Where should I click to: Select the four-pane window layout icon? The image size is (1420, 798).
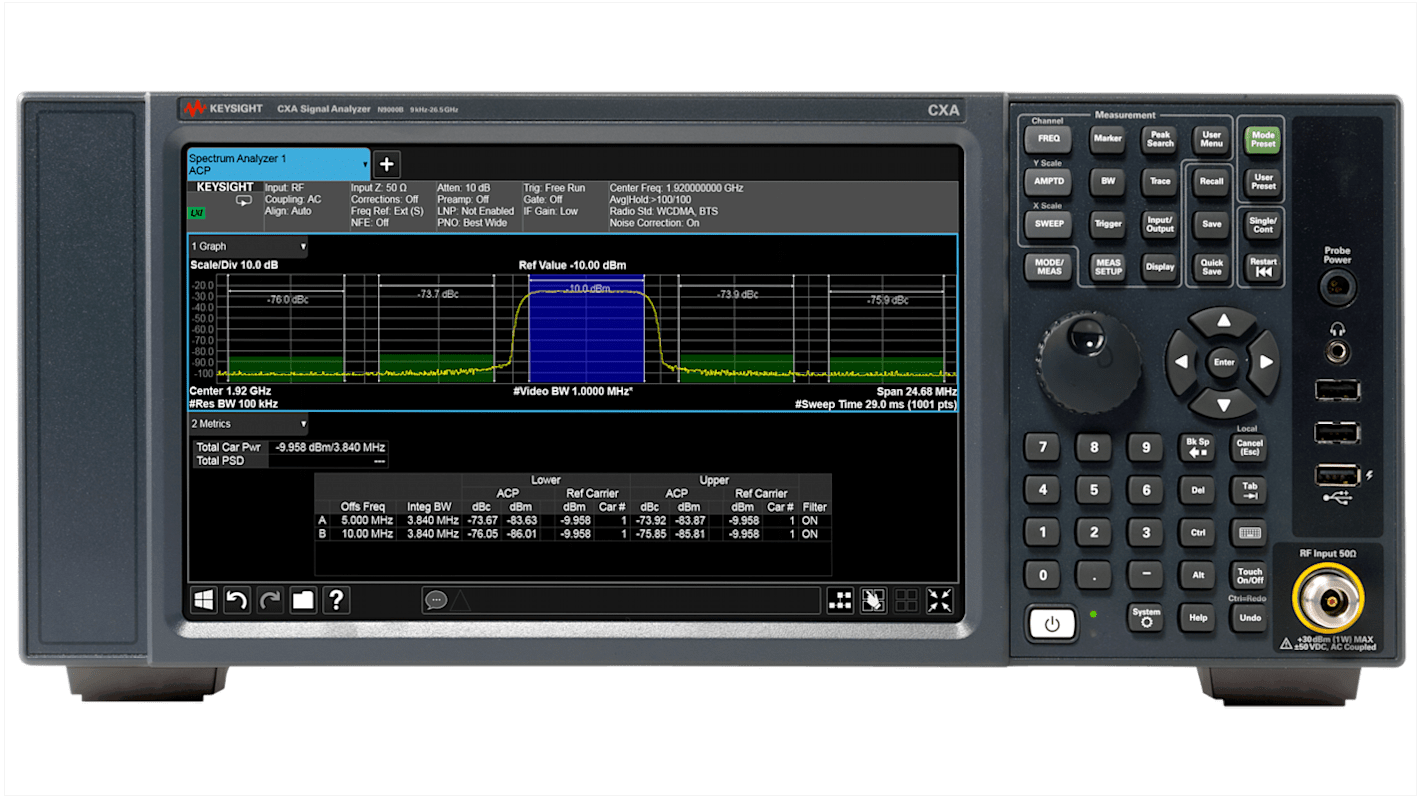coord(906,600)
